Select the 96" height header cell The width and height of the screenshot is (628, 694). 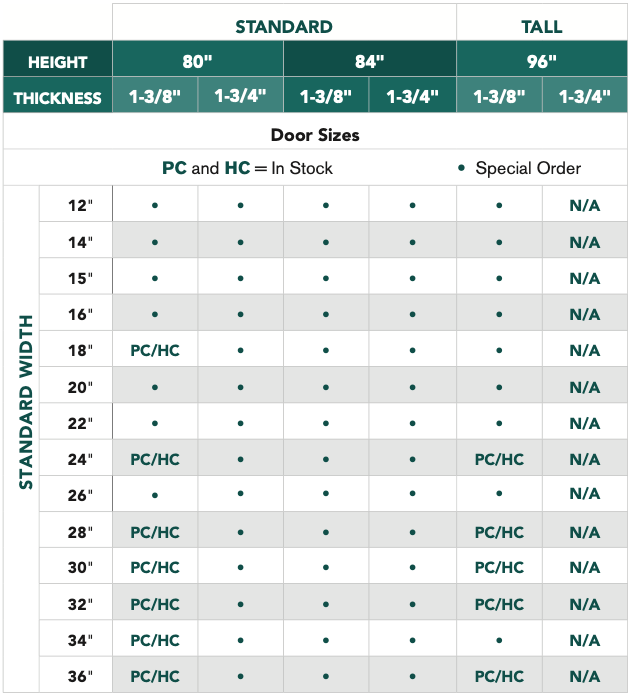point(541,62)
